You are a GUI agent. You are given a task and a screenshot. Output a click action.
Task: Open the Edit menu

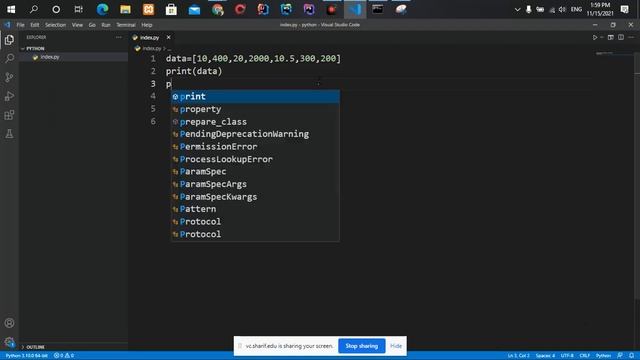pos(35,25)
